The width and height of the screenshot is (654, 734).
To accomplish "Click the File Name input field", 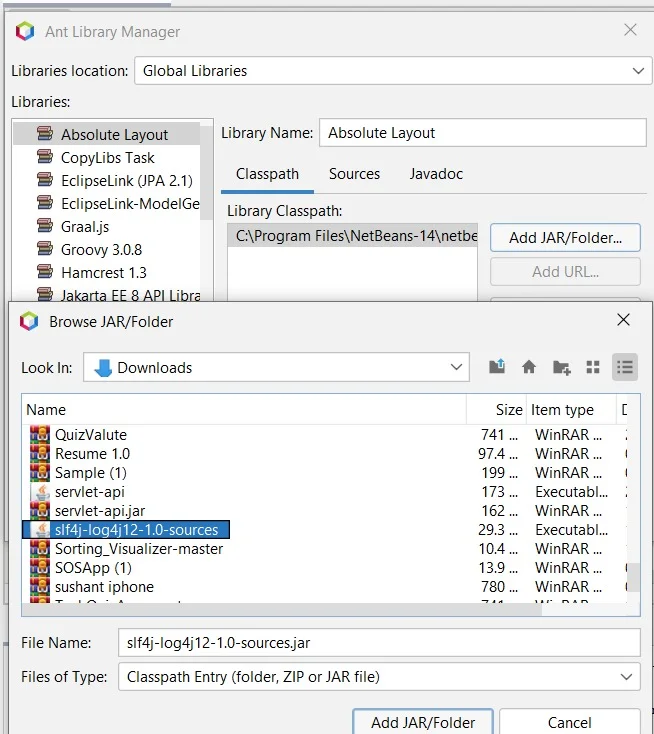I will pyautogui.click(x=379, y=643).
